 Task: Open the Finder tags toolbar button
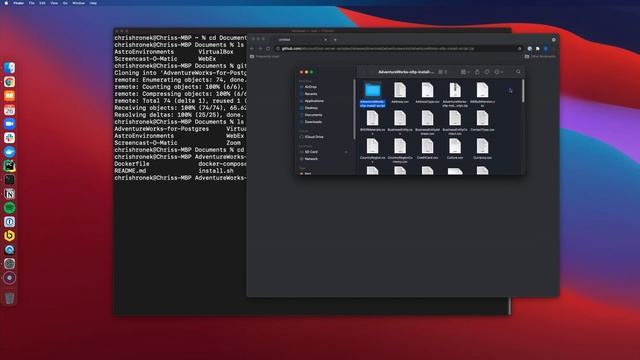click(x=487, y=72)
